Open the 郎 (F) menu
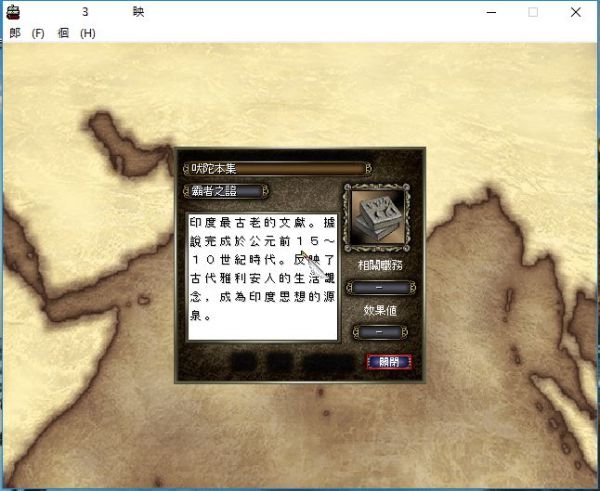The width and height of the screenshot is (600, 491). (x=27, y=32)
